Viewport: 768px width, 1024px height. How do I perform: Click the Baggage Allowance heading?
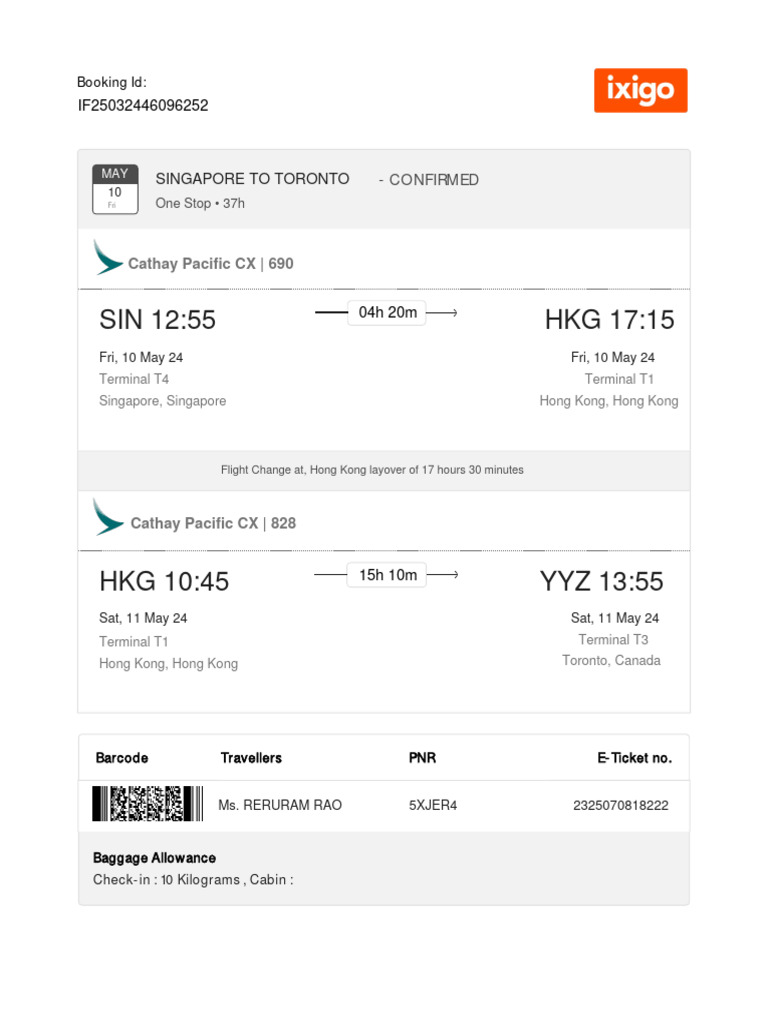(x=154, y=858)
